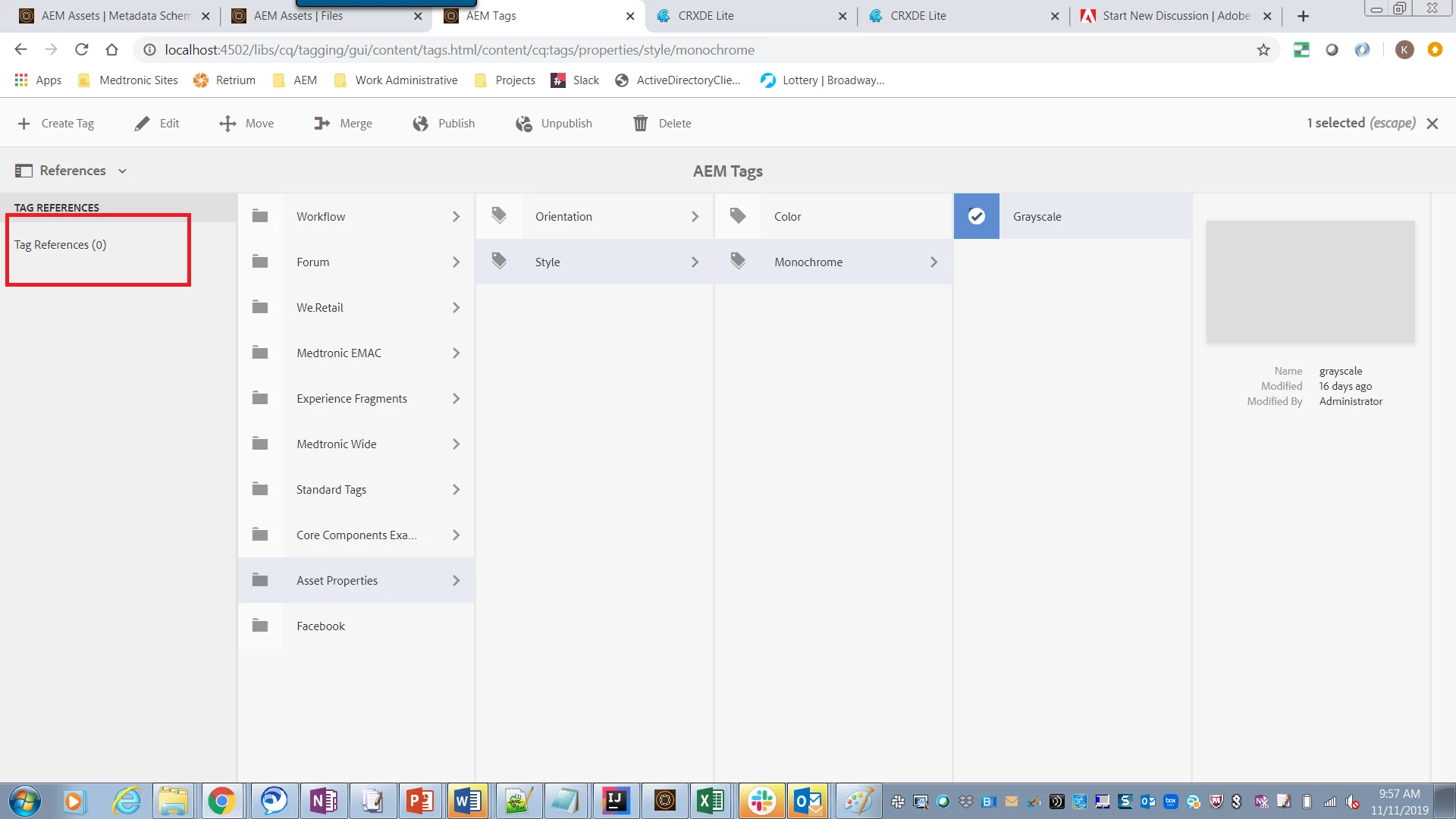Expand the Workflow namespace chevron
This screenshot has width=1456, height=819.
[x=456, y=216]
